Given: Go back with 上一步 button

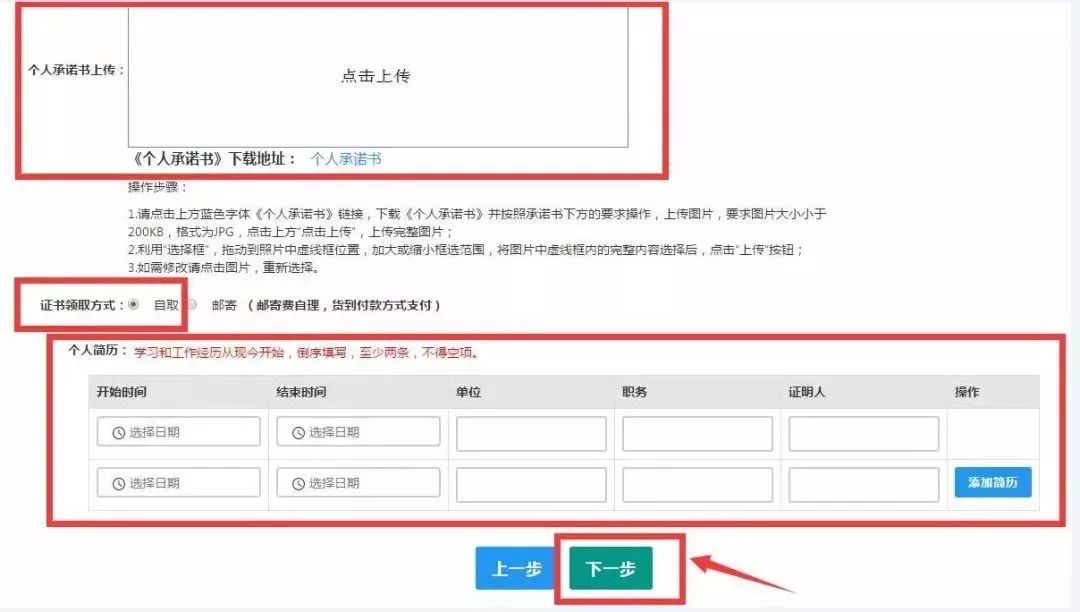Looking at the screenshot, I should pyautogui.click(x=516, y=569).
